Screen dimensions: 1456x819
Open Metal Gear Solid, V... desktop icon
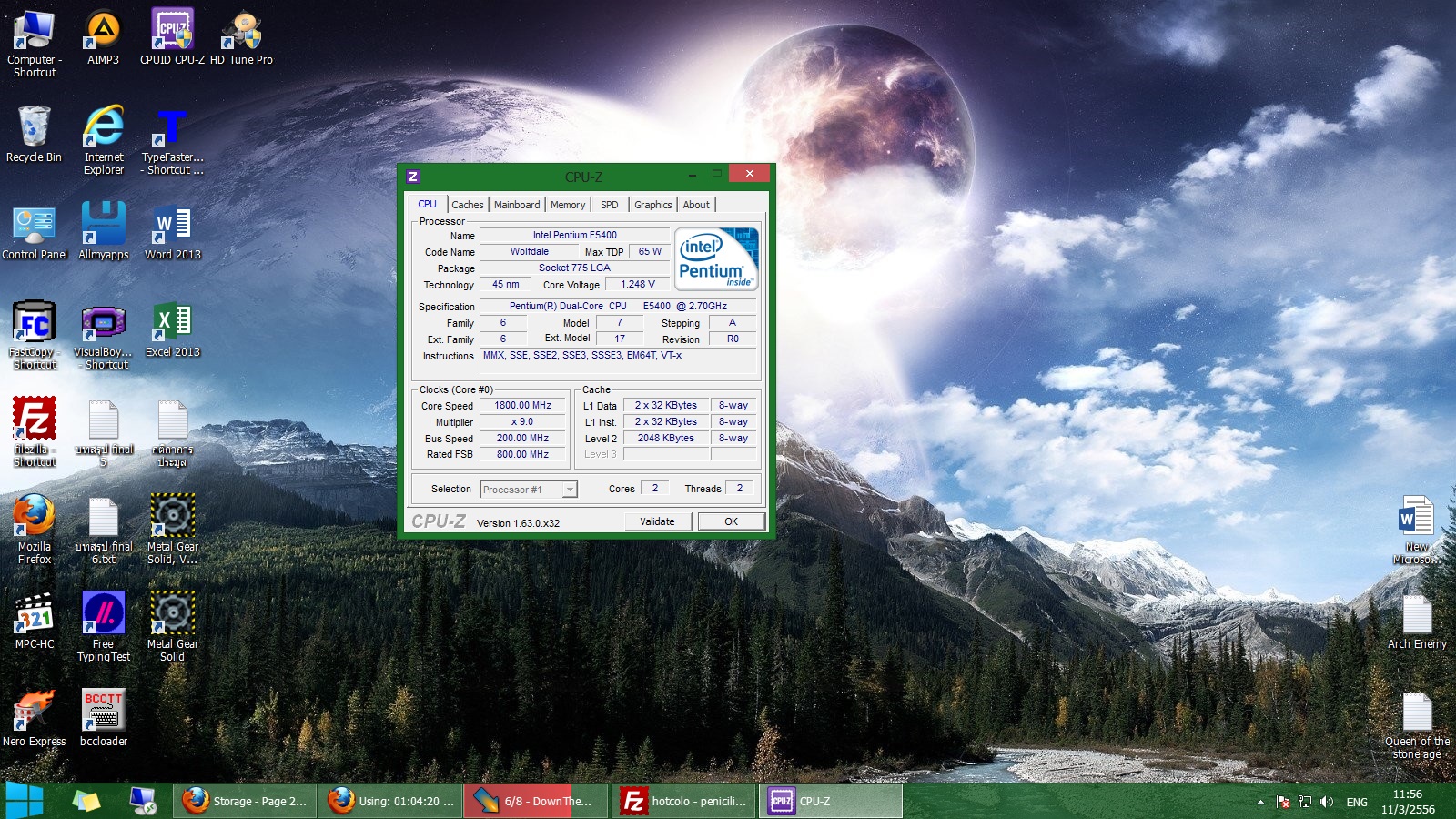pos(173,530)
